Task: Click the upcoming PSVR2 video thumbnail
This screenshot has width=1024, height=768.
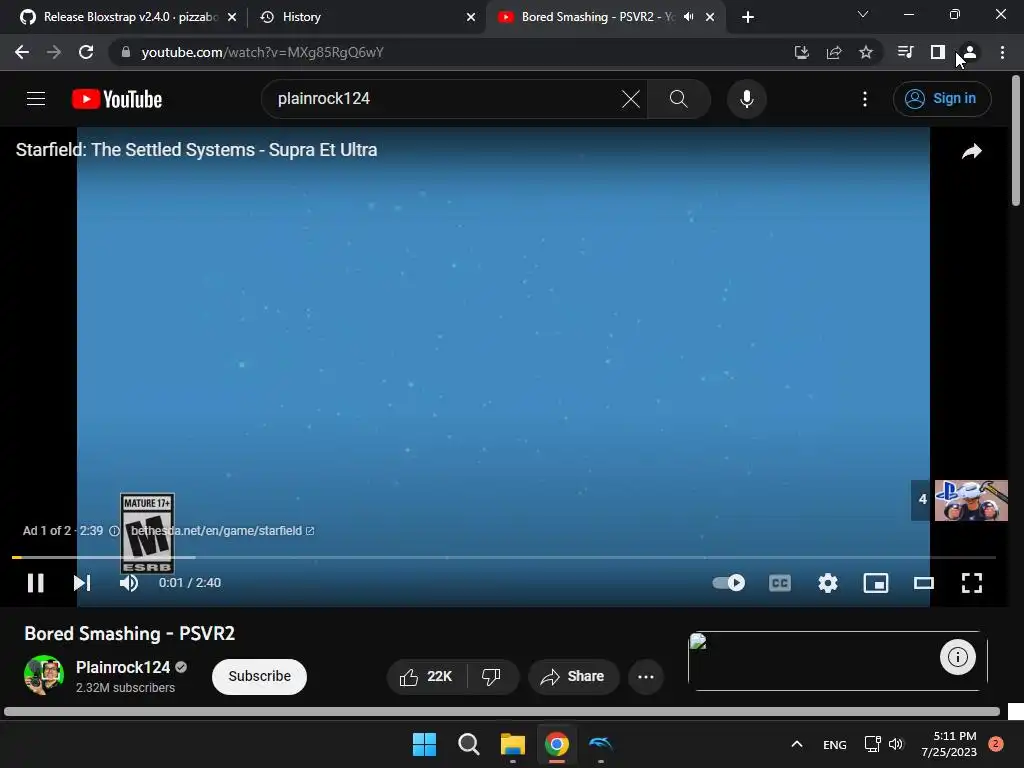Action: point(971,500)
